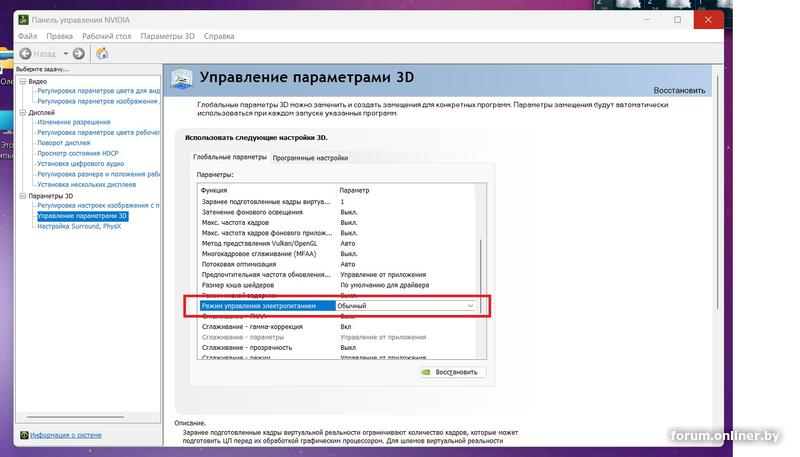
Task: Select Макс. частота кадров фонового приложения row
Action: (337, 233)
